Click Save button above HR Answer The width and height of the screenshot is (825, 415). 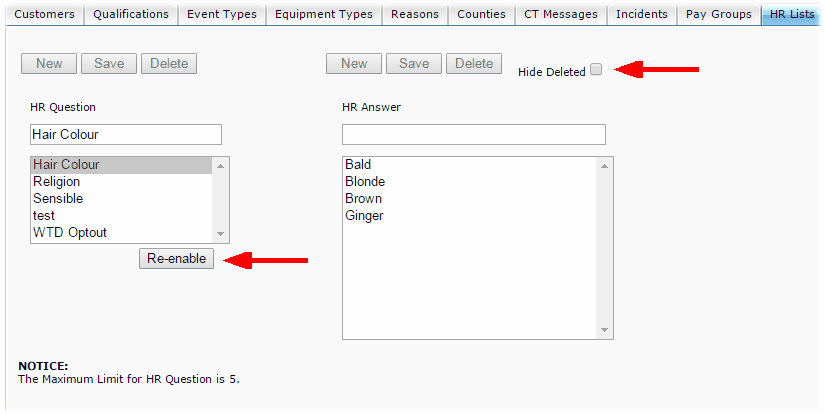tap(413, 63)
